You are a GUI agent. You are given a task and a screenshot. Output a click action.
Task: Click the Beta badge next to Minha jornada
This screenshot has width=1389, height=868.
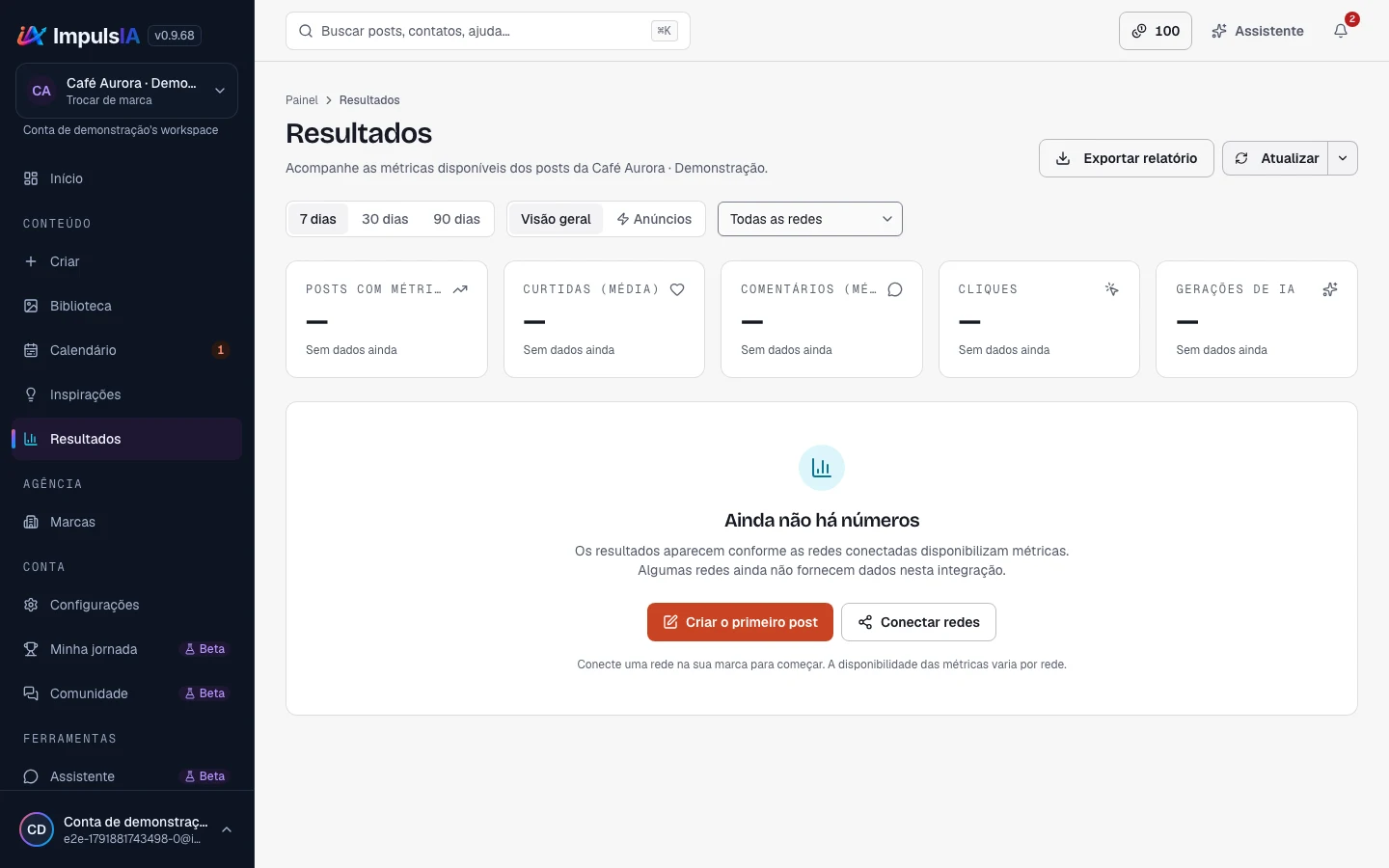pos(204,649)
